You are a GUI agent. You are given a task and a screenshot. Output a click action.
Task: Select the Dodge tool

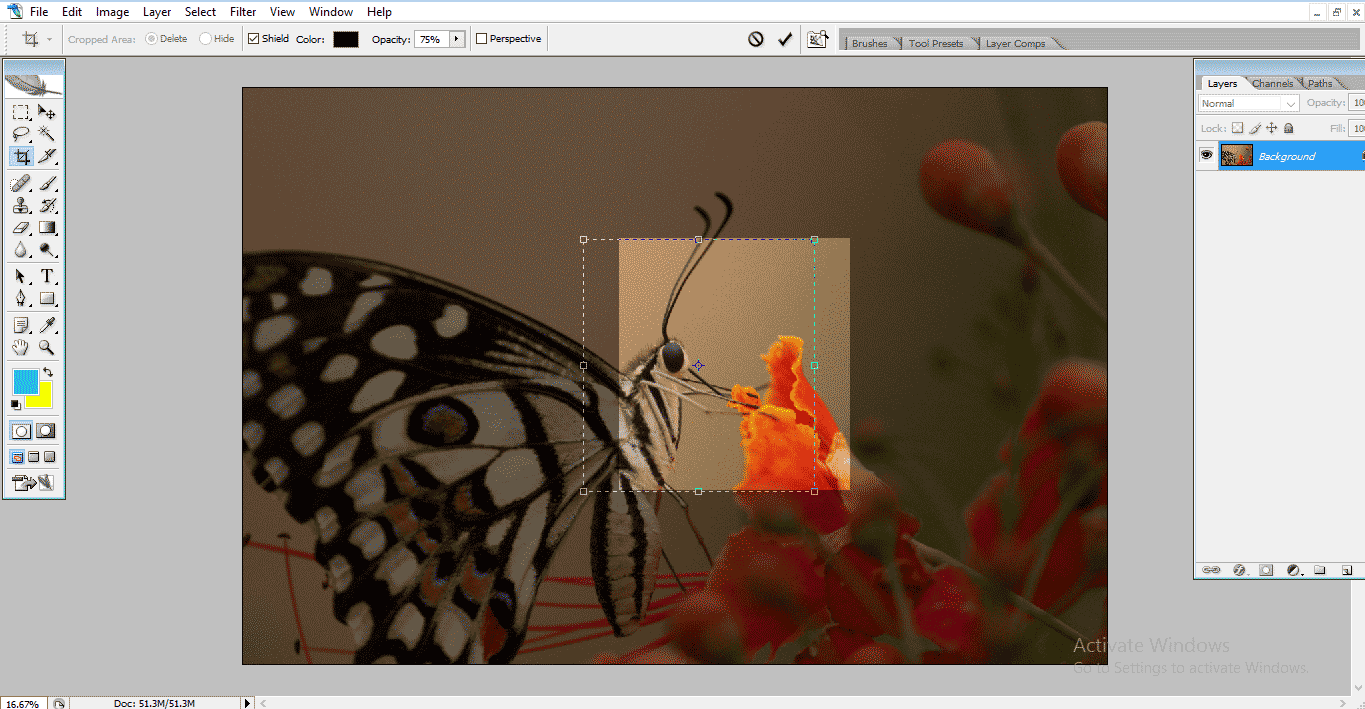pos(47,250)
